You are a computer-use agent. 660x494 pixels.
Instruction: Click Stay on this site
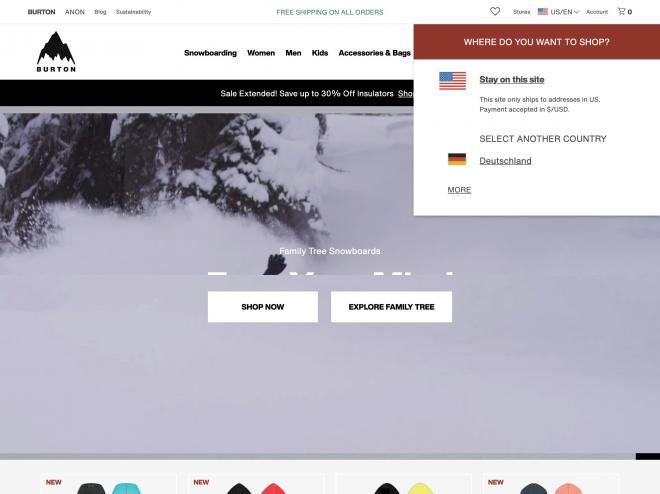512,80
